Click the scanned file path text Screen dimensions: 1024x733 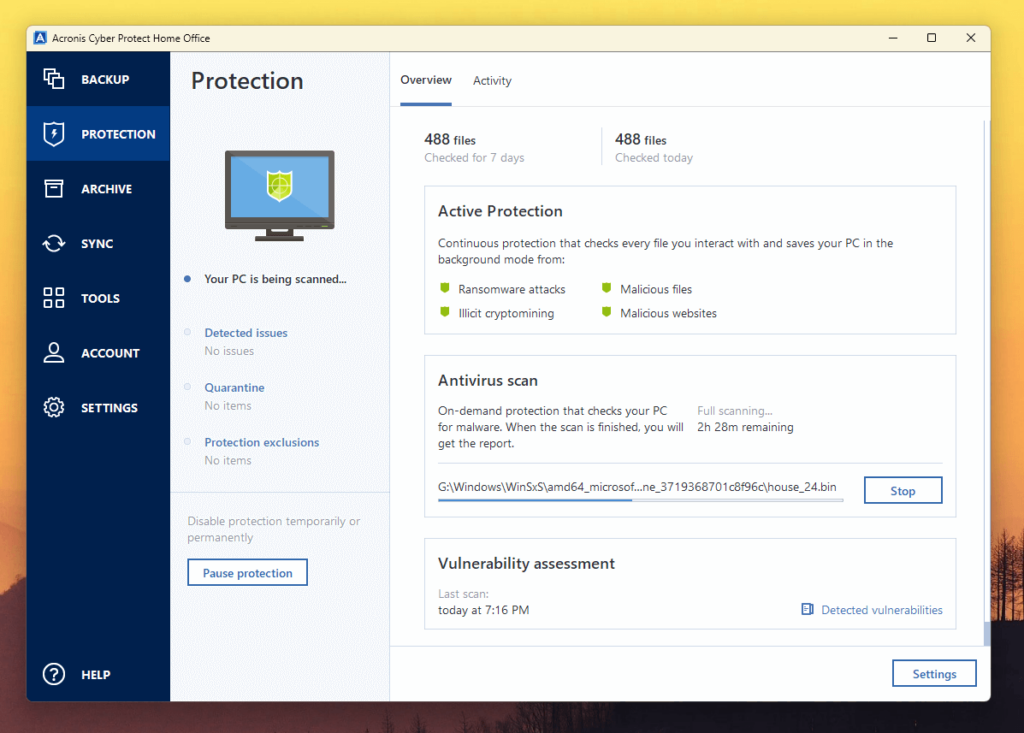point(637,487)
